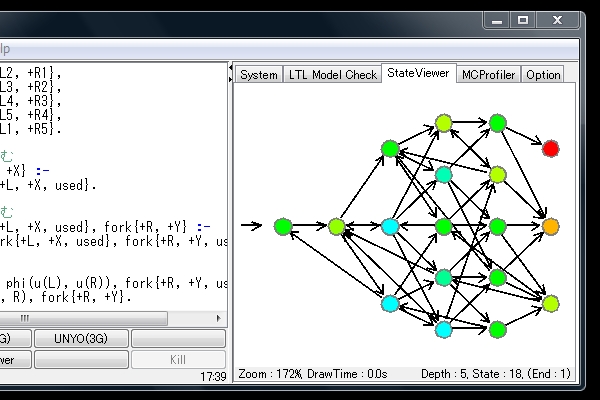Viewport: 600px width, 400px height.
Task: Open the LTL Model Check tab
Action: click(333, 75)
